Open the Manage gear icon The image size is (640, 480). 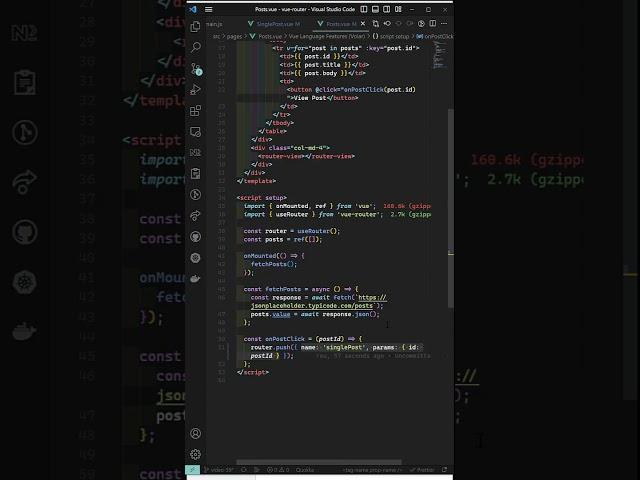(x=196, y=454)
